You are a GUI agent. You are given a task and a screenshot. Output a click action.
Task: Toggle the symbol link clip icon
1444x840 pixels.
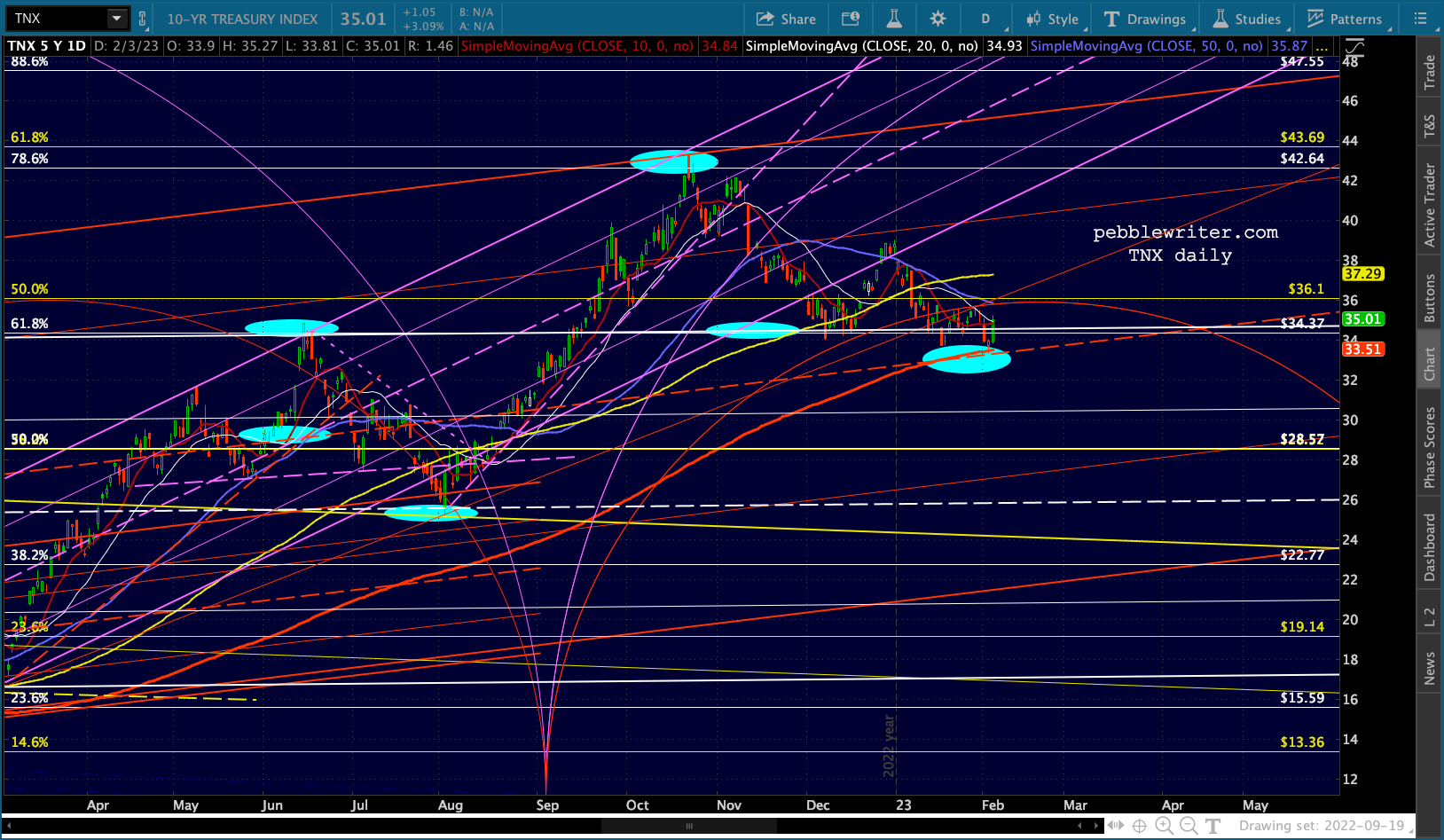coord(143,19)
